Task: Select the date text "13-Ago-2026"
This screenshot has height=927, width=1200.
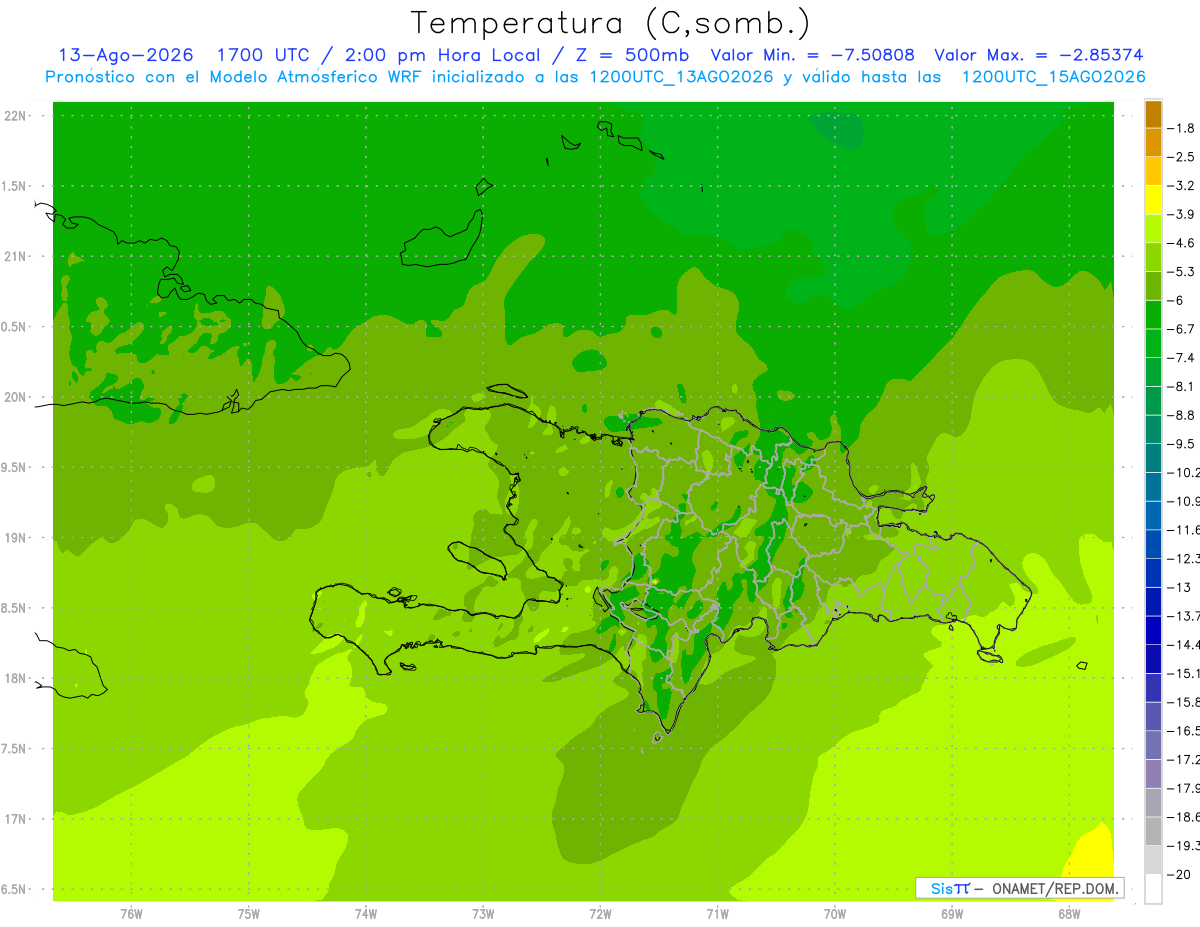Action: (x=124, y=55)
